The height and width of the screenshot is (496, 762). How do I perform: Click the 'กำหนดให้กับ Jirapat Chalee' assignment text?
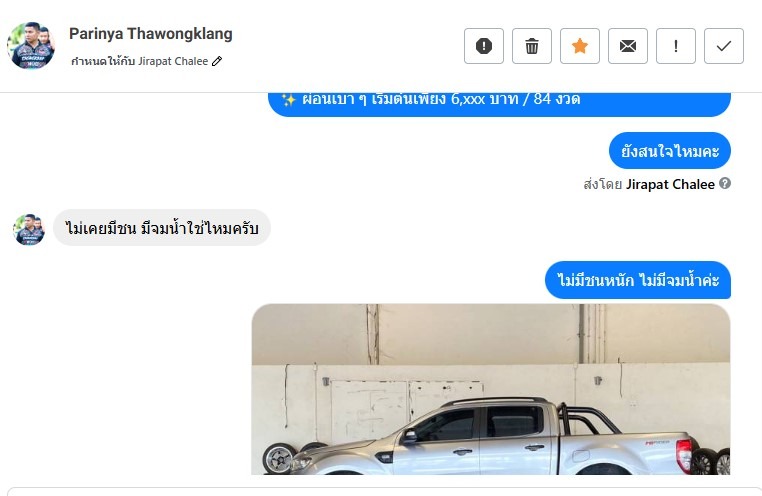(x=139, y=61)
